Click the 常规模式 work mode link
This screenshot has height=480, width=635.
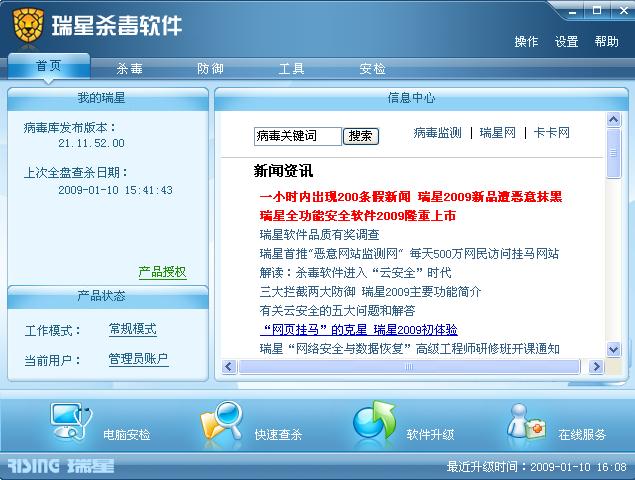pos(133,329)
